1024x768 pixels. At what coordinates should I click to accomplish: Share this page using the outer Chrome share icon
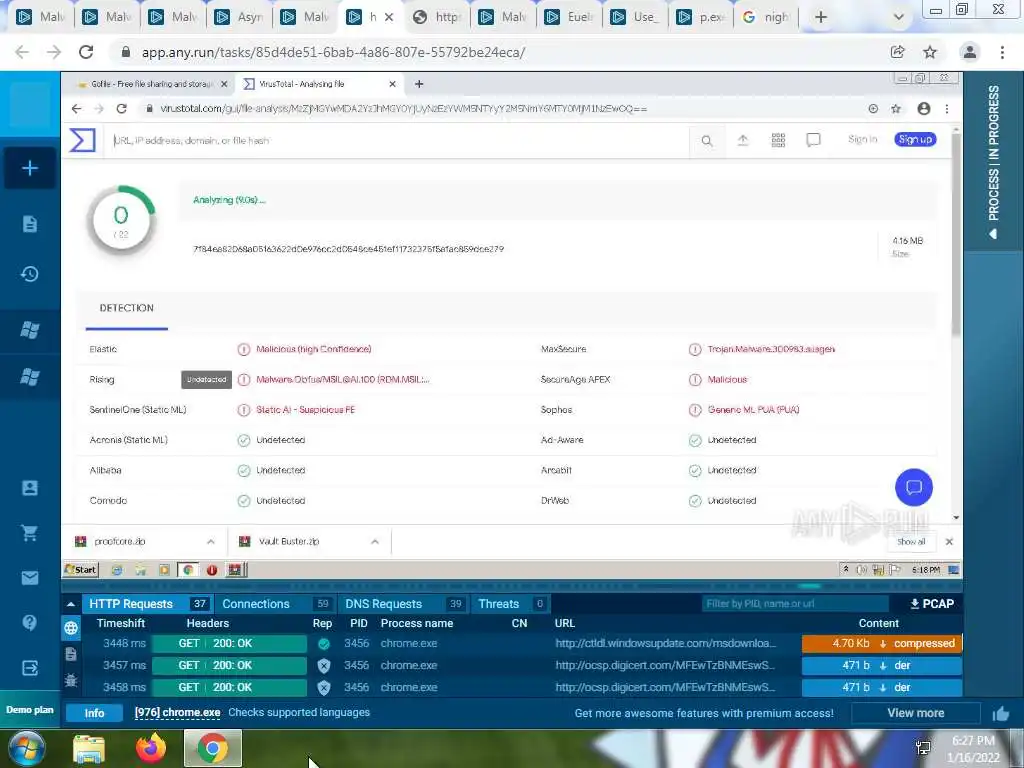898,52
